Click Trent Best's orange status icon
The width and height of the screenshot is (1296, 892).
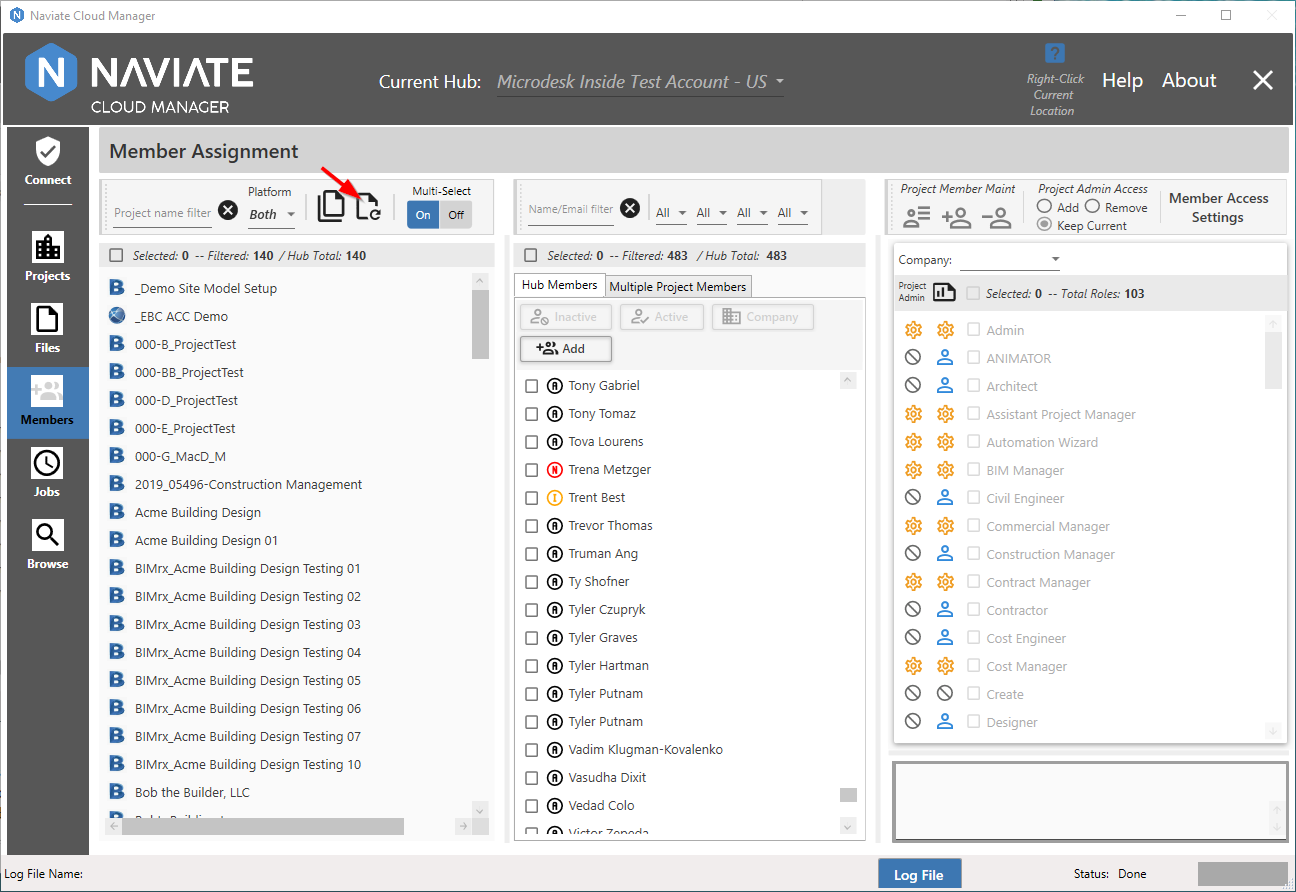click(555, 498)
